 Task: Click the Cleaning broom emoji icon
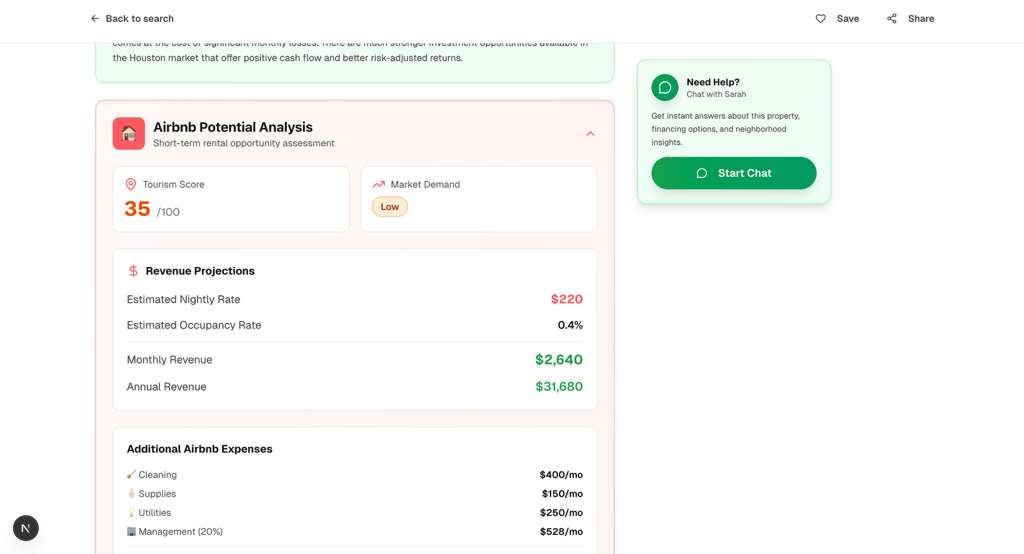131,475
